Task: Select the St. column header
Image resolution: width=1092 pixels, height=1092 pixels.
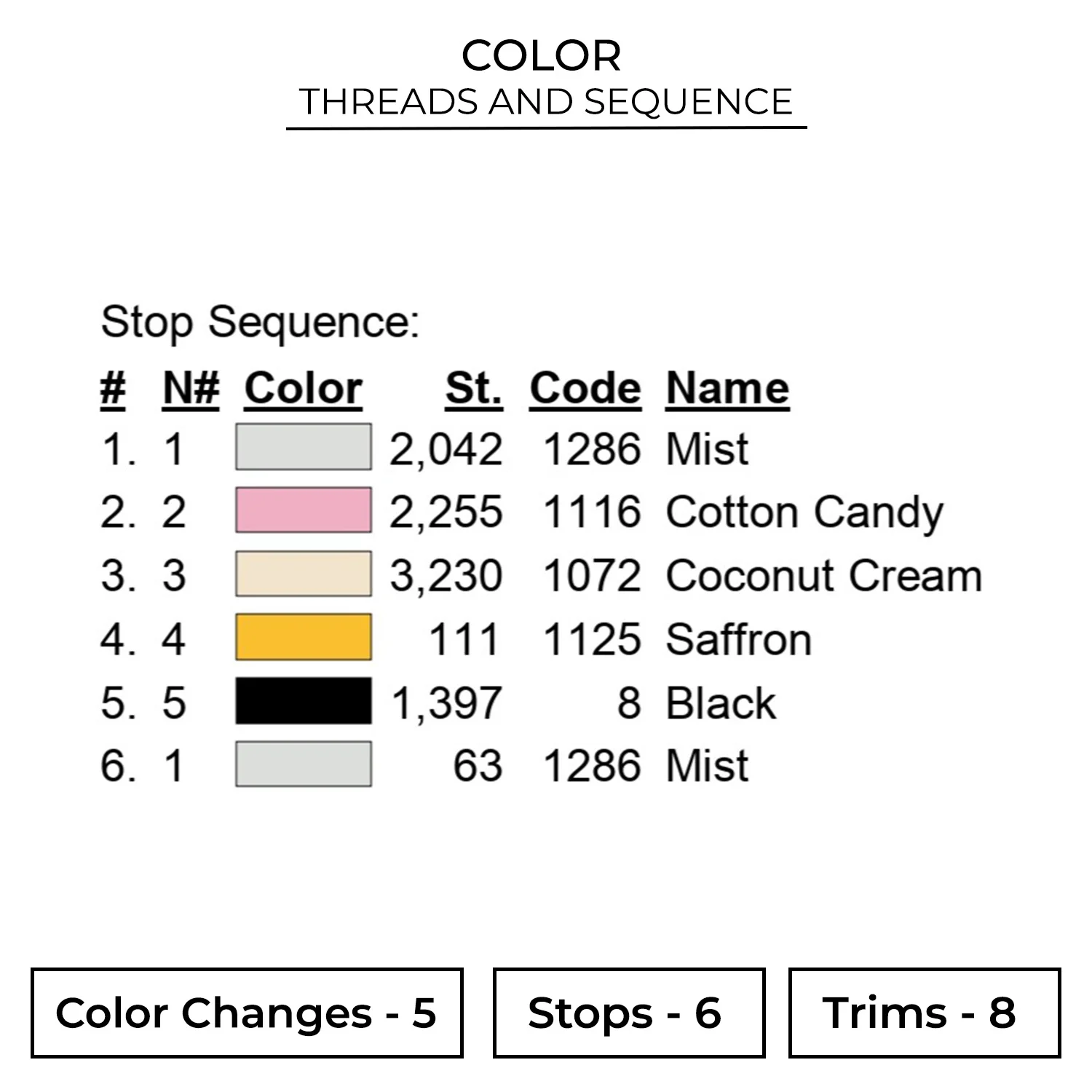Action: pos(474,388)
